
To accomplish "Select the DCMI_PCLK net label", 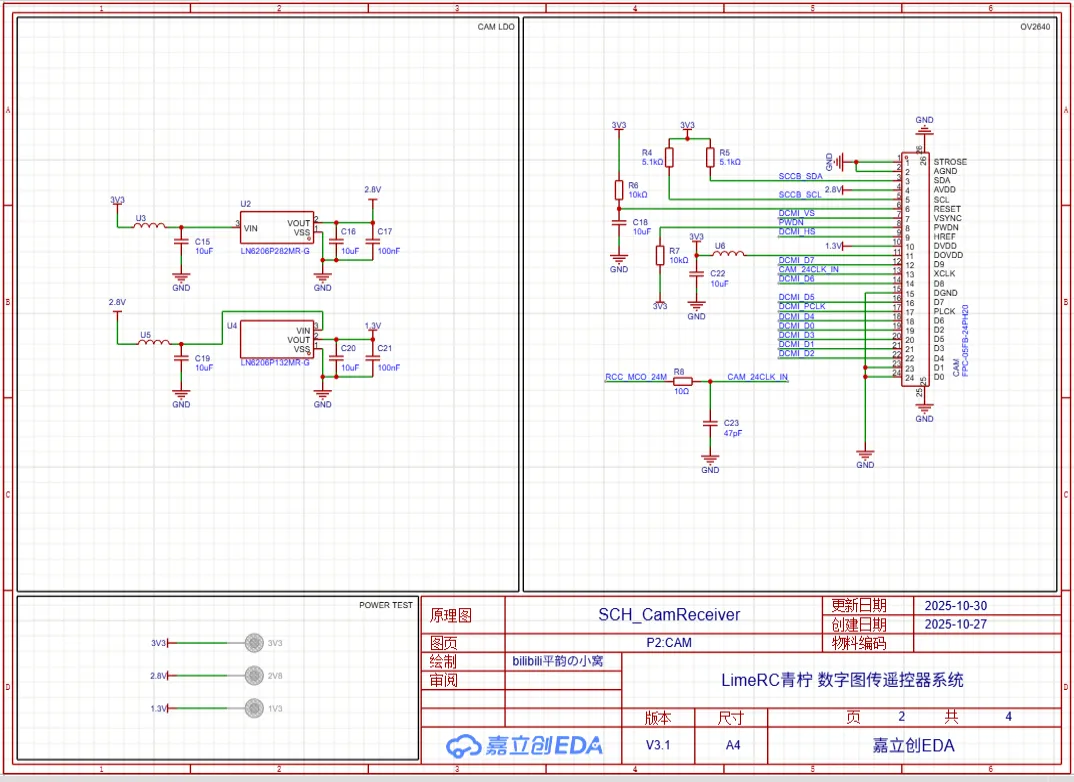I will pyautogui.click(x=802, y=306).
